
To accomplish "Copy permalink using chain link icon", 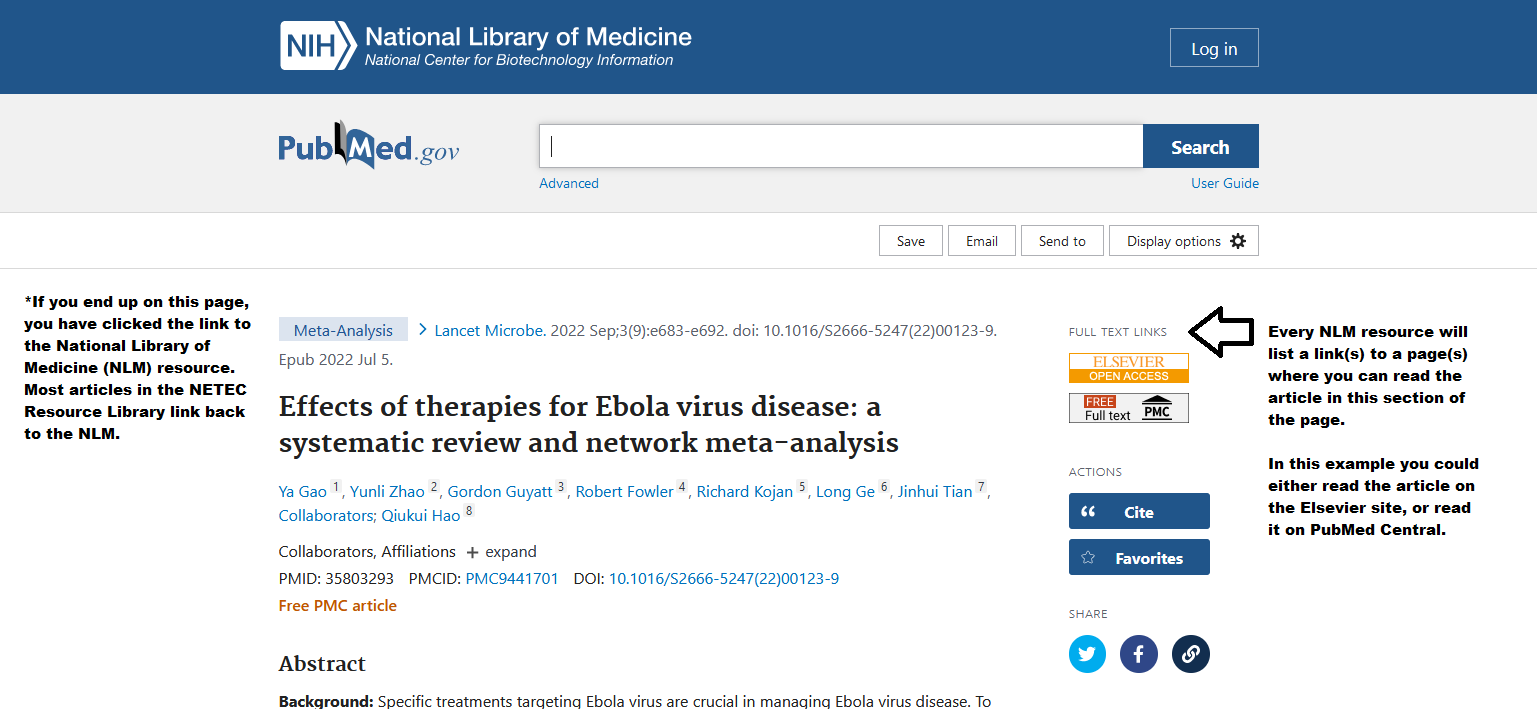I will (x=1191, y=654).
